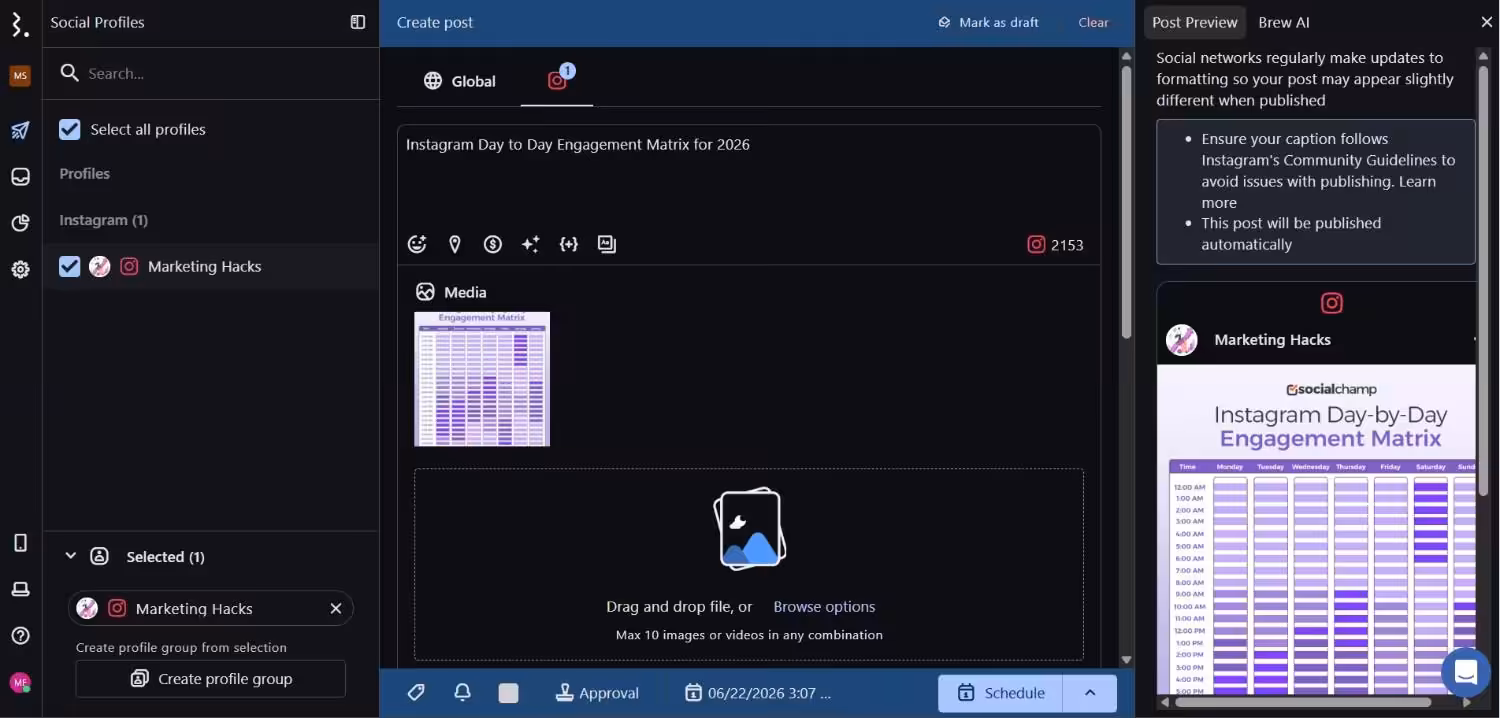
Task: Open the user profile avatar at bottom
Action: (x=20, y=683)
